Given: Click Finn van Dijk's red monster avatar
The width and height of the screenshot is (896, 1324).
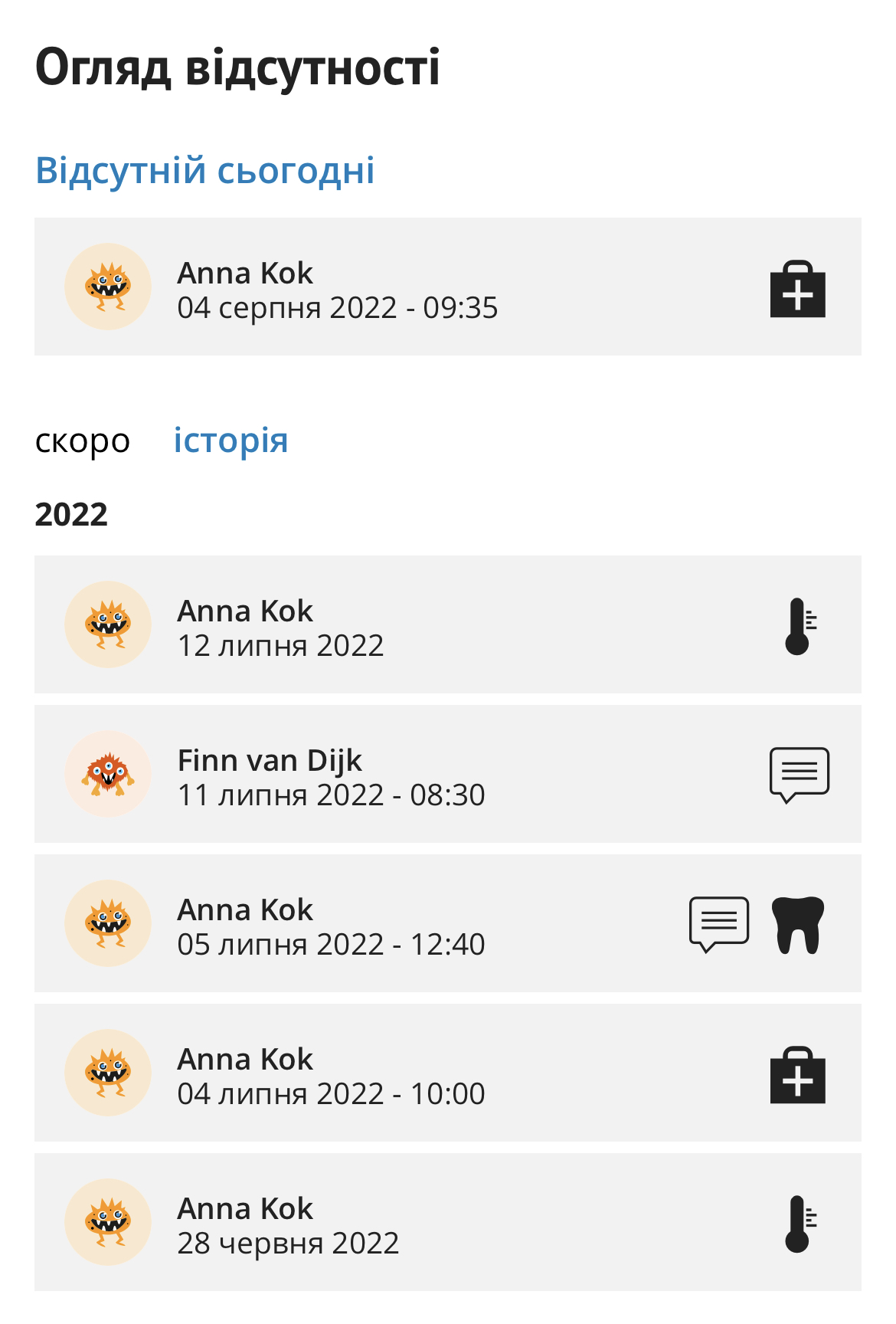Looking at the screenshot, I should 108,774.
